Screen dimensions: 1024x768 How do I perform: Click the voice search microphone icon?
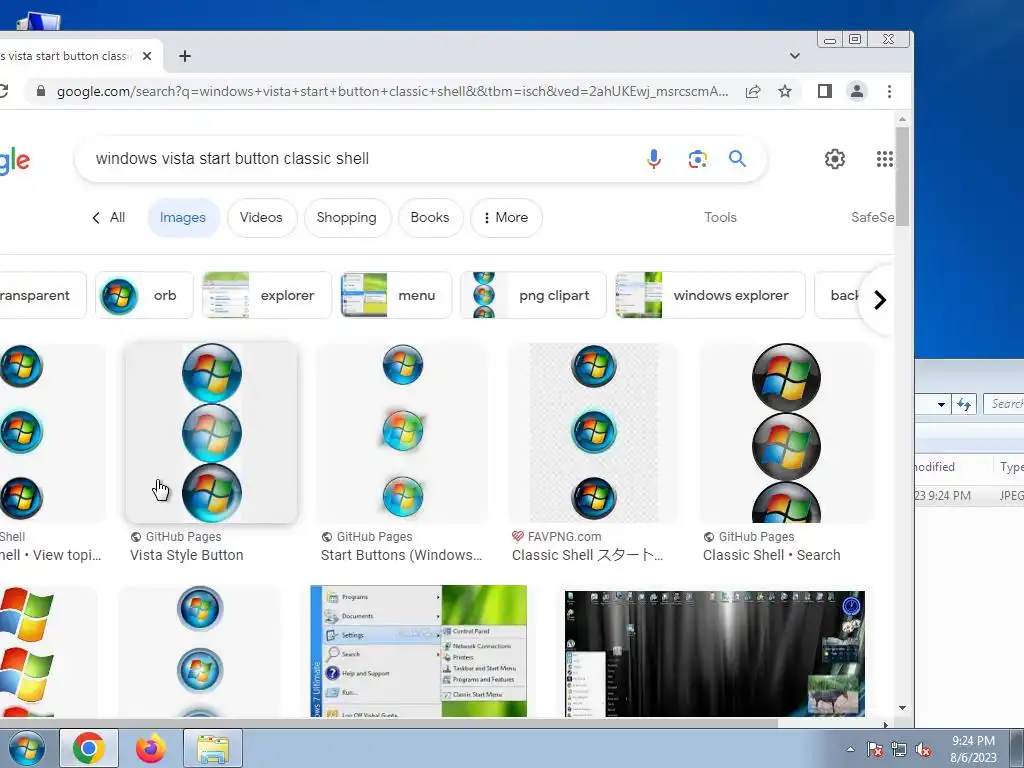654,159
